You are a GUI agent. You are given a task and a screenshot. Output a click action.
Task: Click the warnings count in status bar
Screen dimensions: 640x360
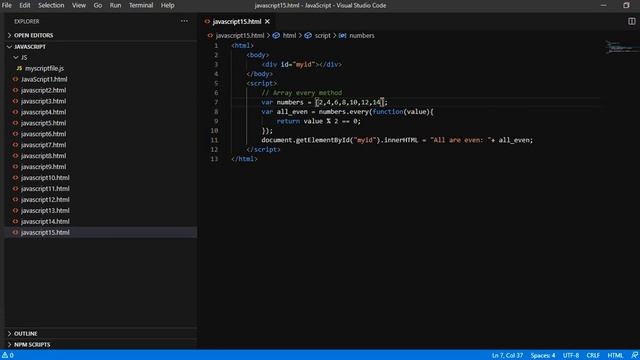click(x=8, y=355)
